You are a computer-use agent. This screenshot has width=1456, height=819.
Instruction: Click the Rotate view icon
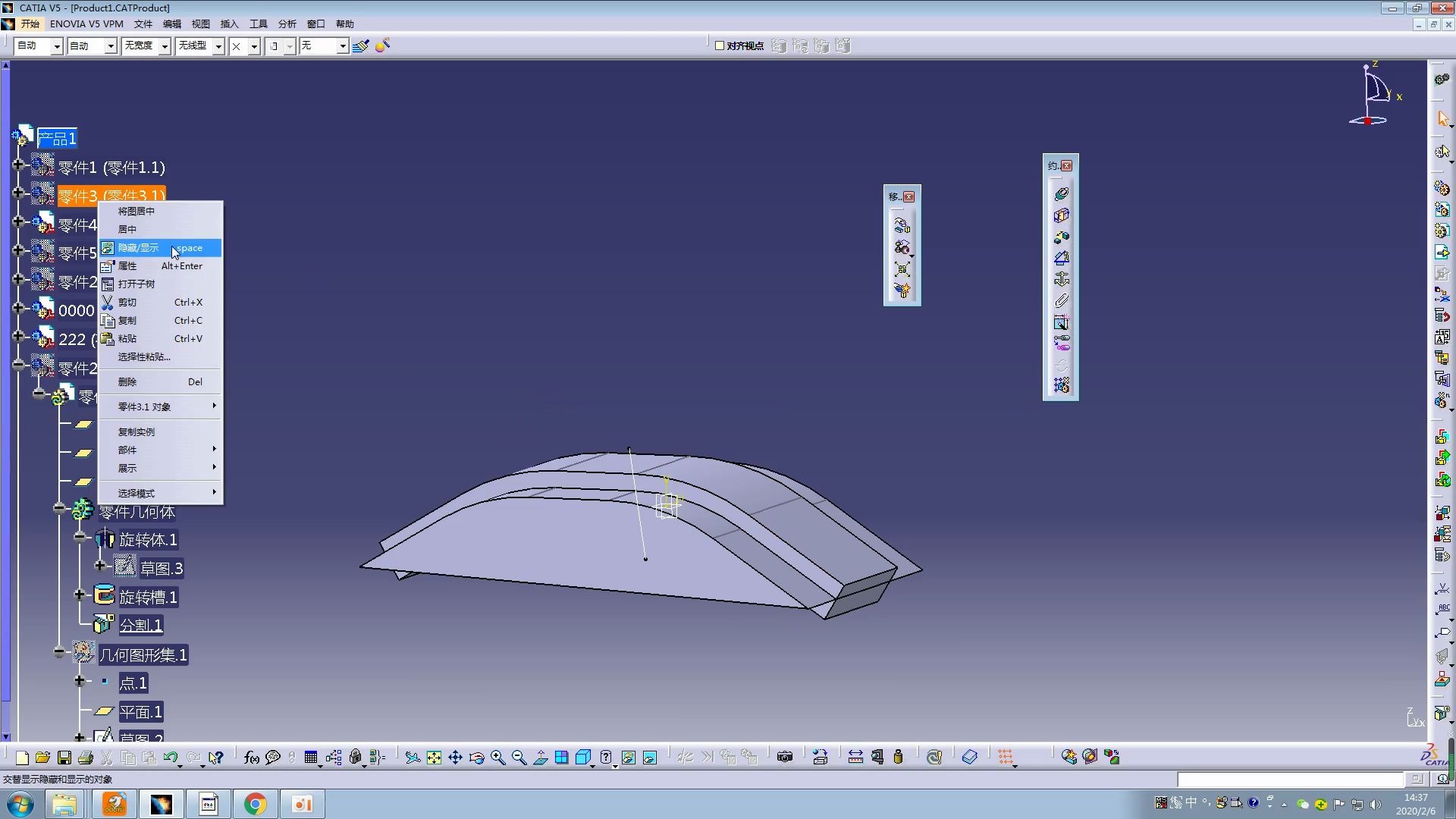click(477, 757)
